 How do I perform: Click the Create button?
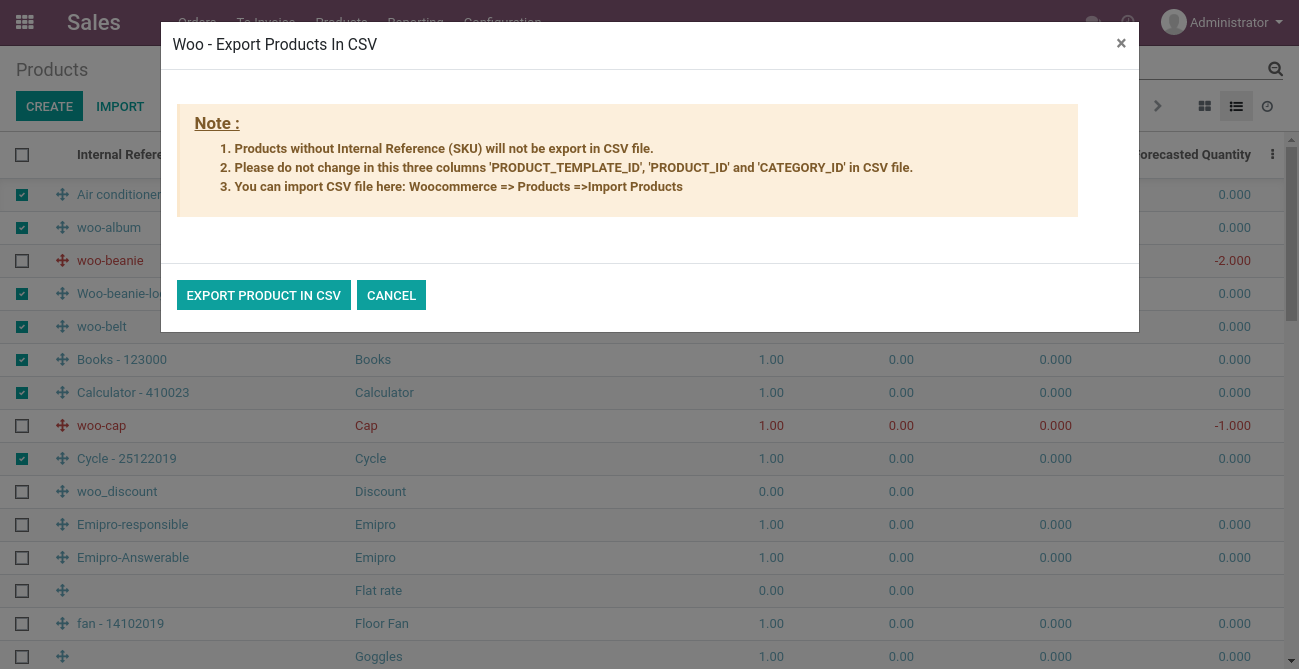pyautogui.click(x=49, y=106)
